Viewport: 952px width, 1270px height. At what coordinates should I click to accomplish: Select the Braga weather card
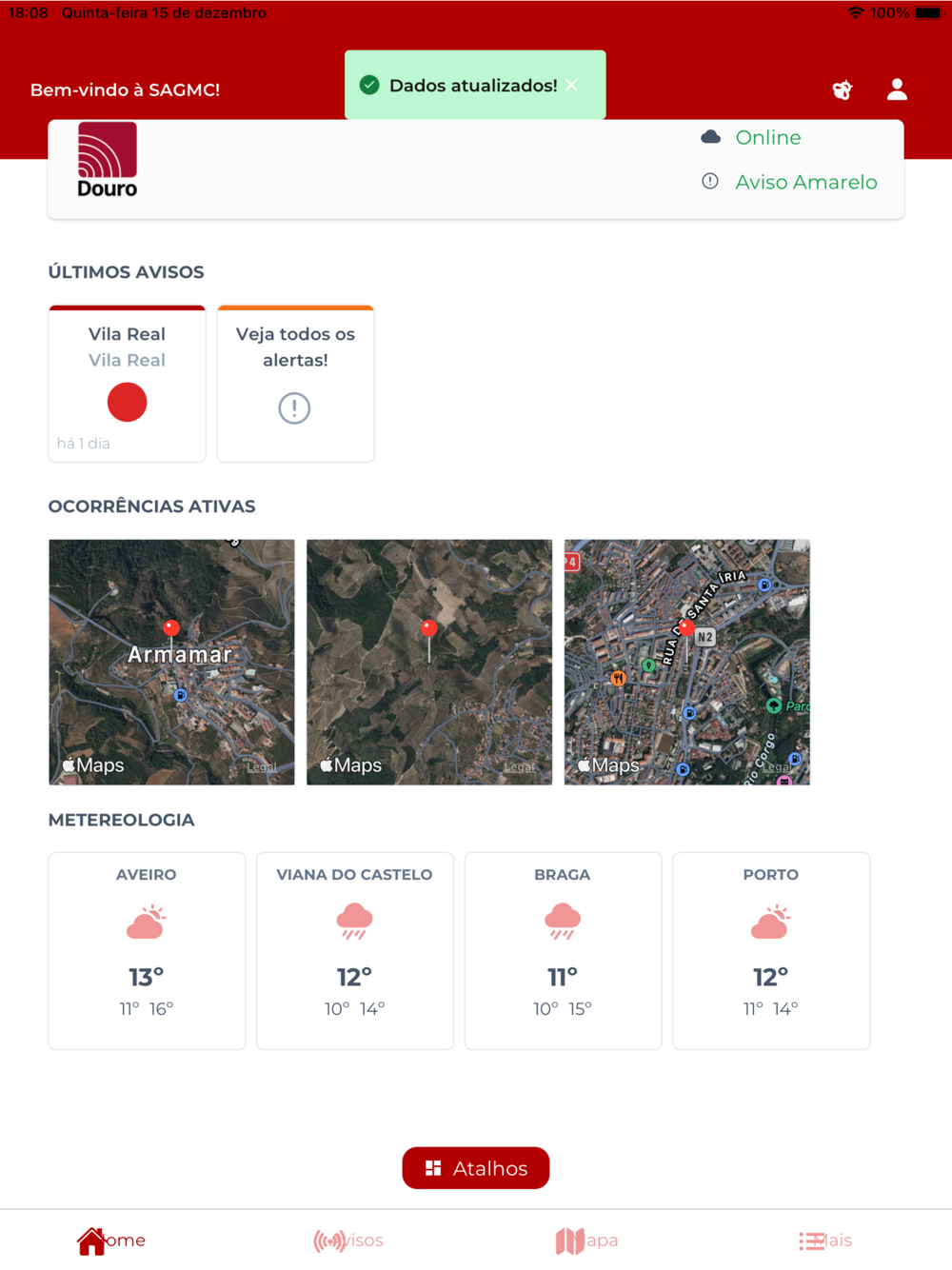tap(563, 950)
